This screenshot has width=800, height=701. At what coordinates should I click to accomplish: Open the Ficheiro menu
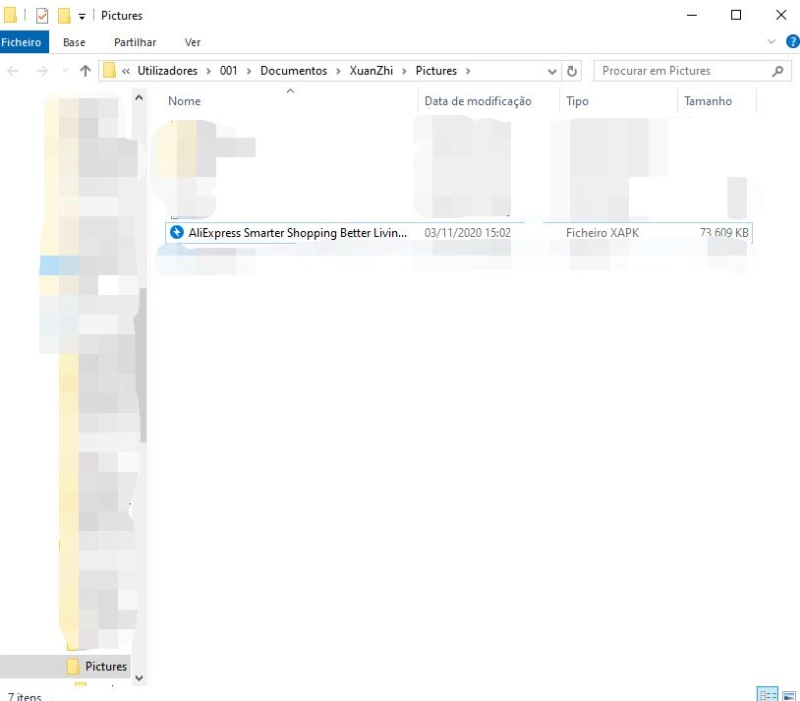pos(22,42)
